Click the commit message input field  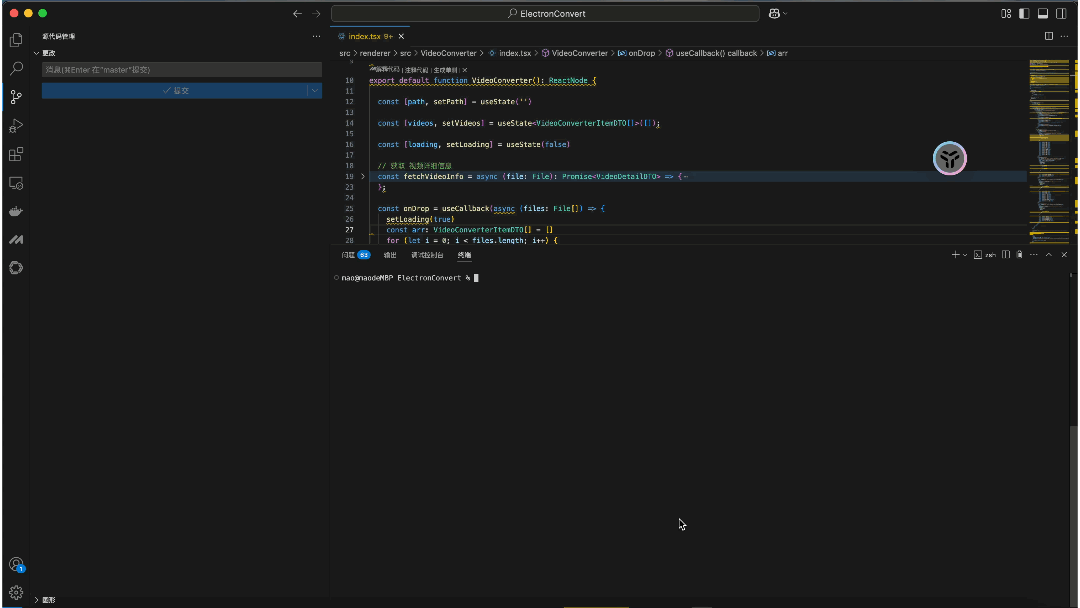pyautogui.click(x=182, y=70)
